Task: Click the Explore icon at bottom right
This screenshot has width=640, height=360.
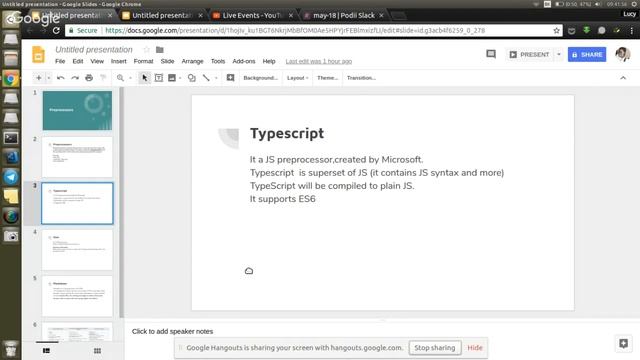Action: click(x=623, y=344)
